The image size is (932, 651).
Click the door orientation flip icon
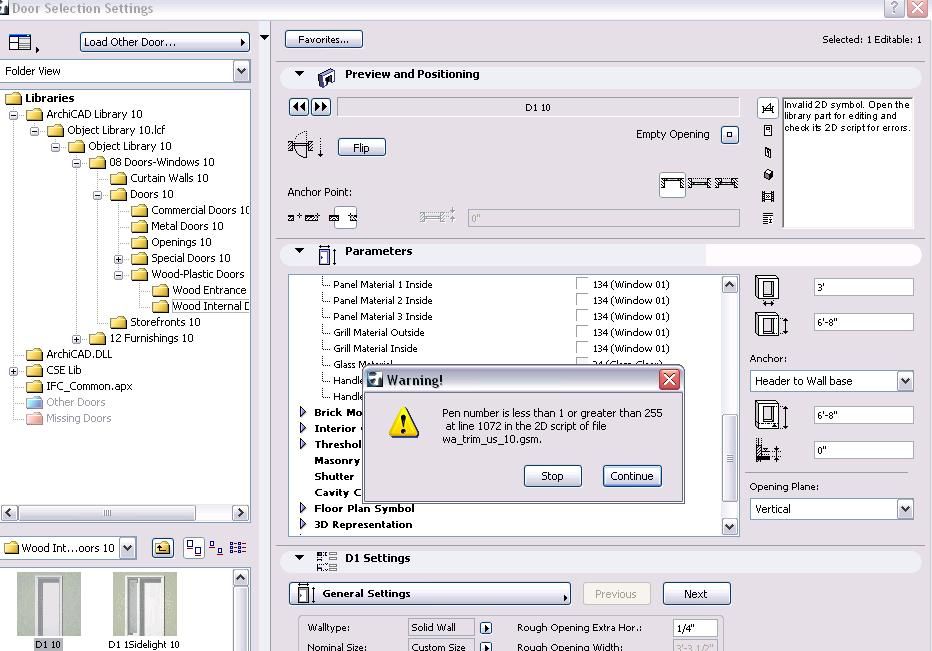tap(306, 144)
